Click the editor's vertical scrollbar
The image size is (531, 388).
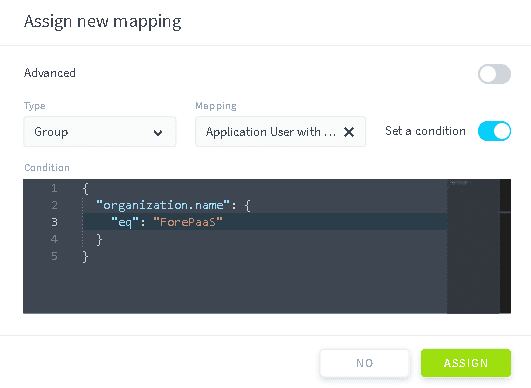tap(505, 246)
